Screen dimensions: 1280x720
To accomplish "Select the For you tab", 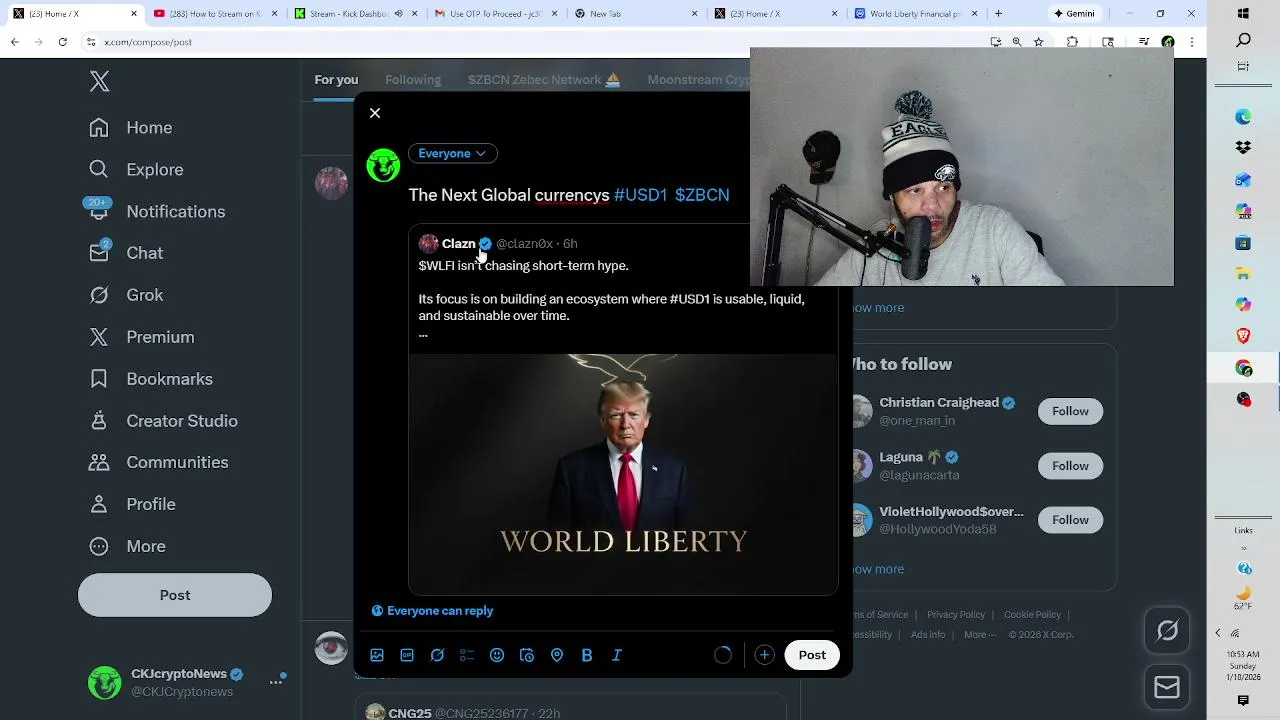I will pos(336,80).
